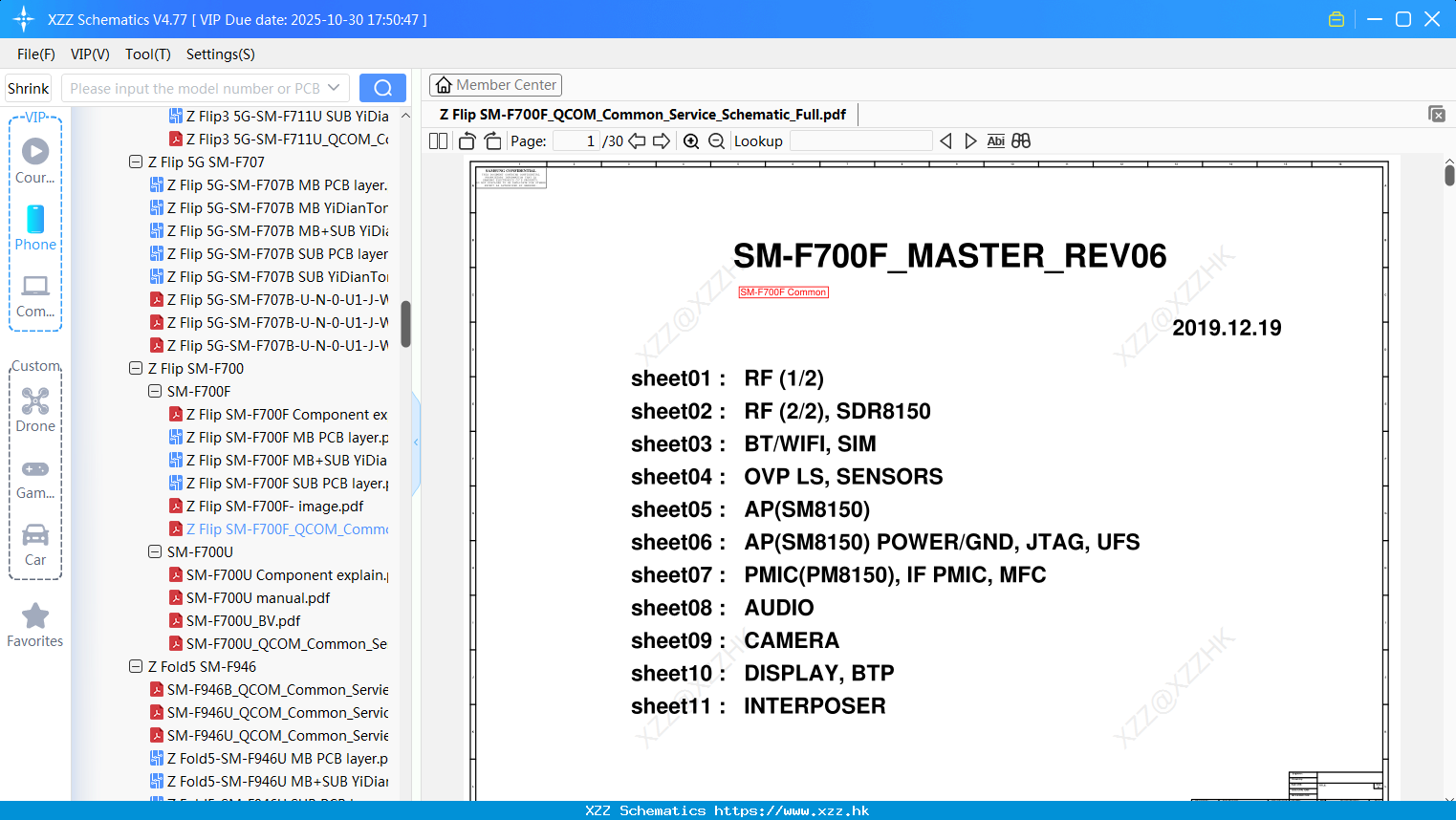
Task: Zoom out of the schematic PDF
Action: point(717,140)
